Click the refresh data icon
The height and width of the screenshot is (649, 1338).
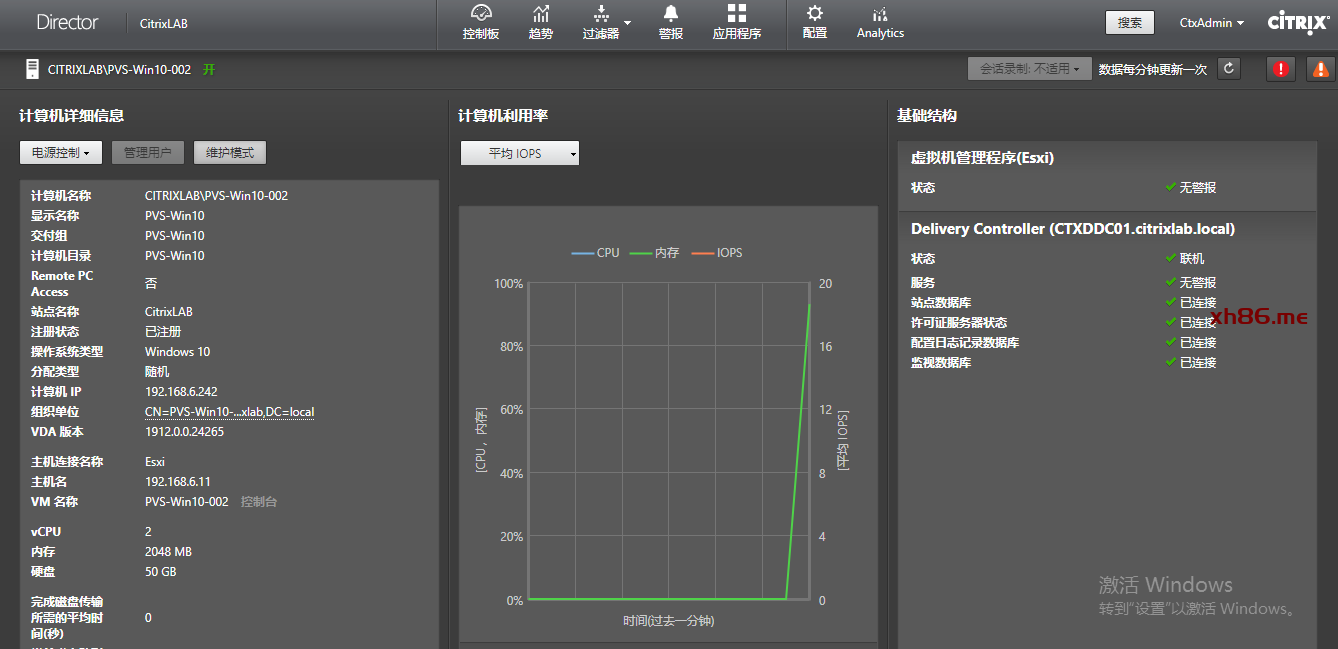(x=1229, y=69)
